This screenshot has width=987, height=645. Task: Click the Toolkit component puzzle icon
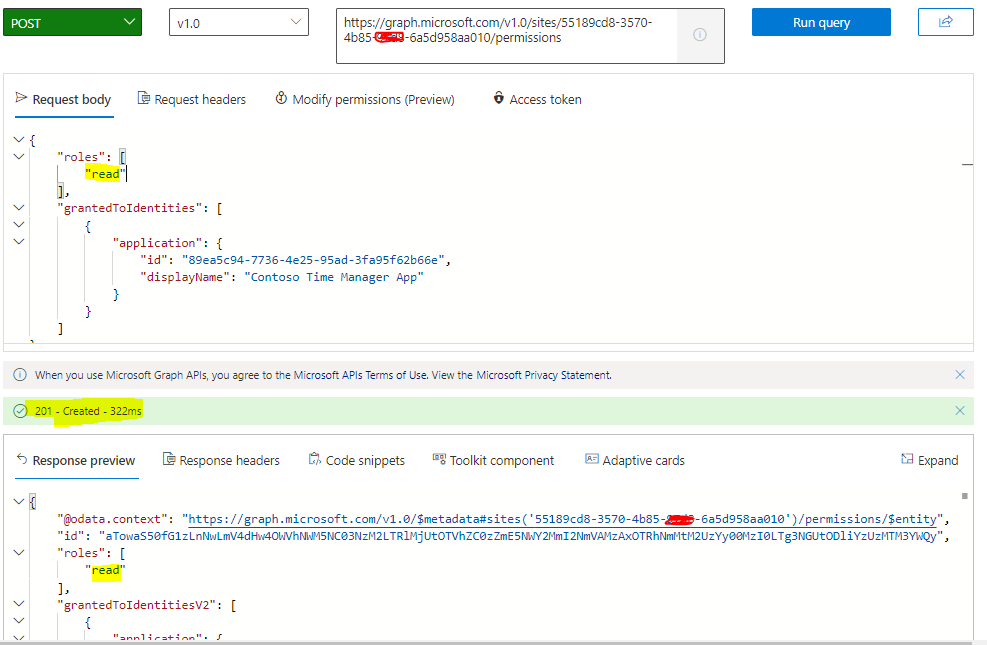click(x=438, y=459)
